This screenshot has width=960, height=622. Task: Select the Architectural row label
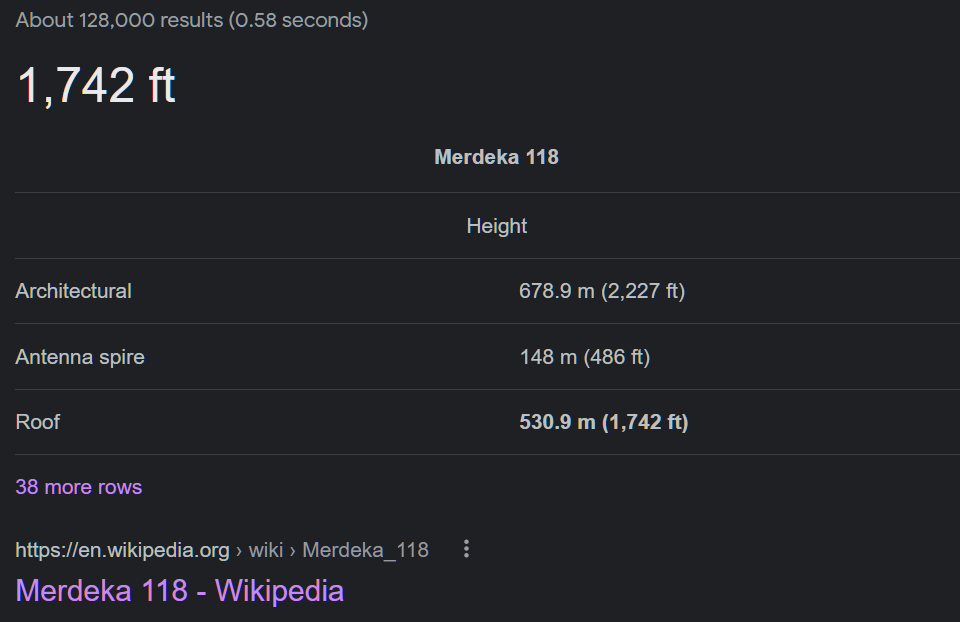click(73, 291)
